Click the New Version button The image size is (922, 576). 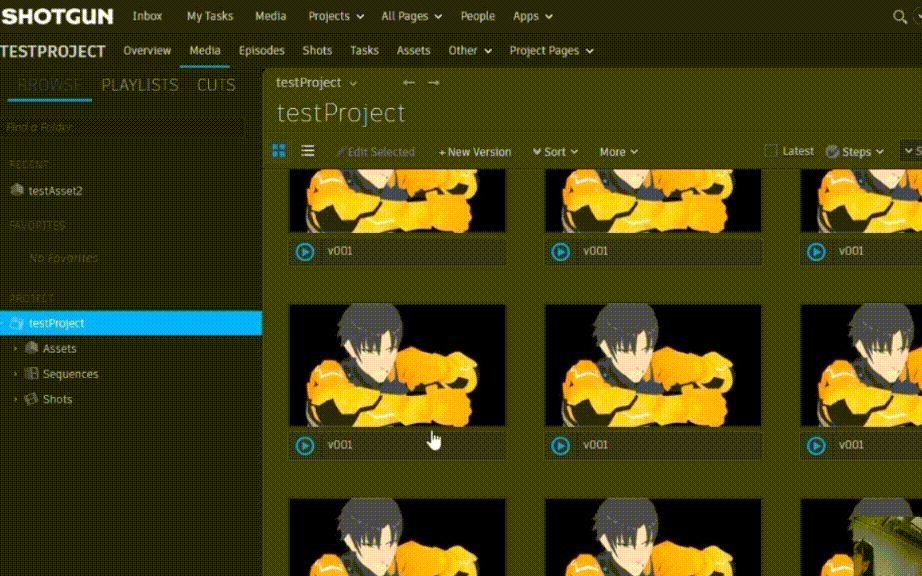click(x=475, y=152)
